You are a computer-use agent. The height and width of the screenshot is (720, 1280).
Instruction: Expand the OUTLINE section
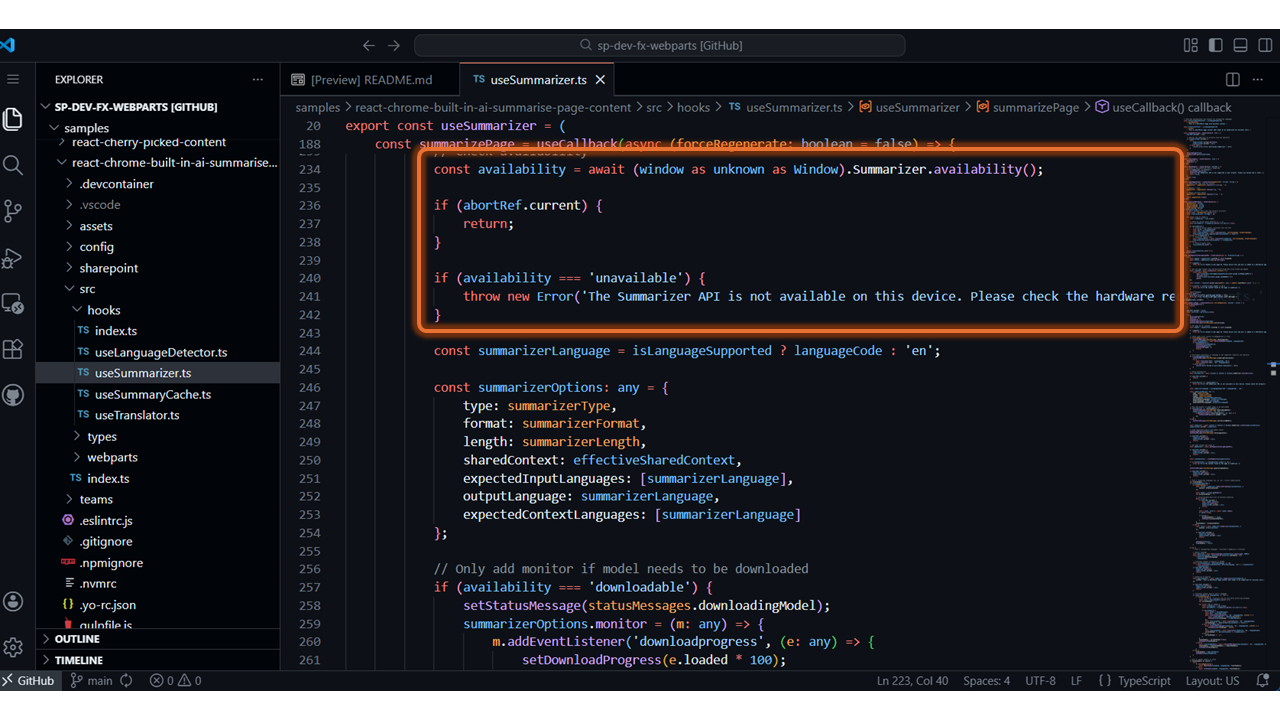(x=77, y=639)
